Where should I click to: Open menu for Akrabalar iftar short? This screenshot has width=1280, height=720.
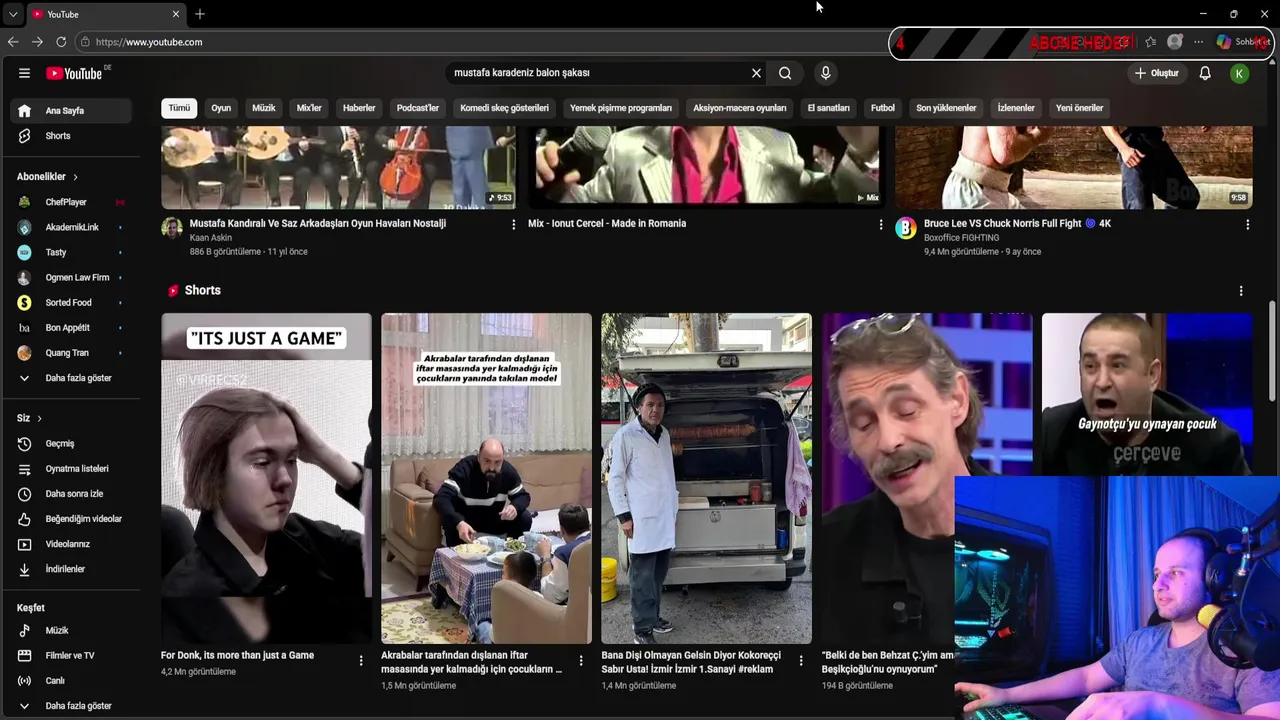[581, 660]
